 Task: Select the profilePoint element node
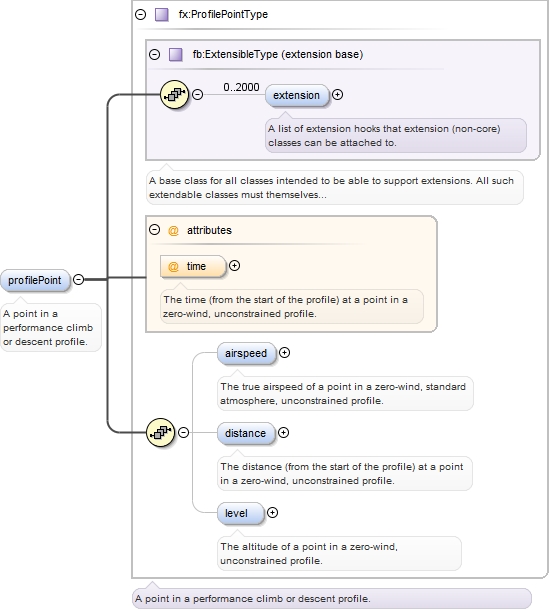(35, 280)
